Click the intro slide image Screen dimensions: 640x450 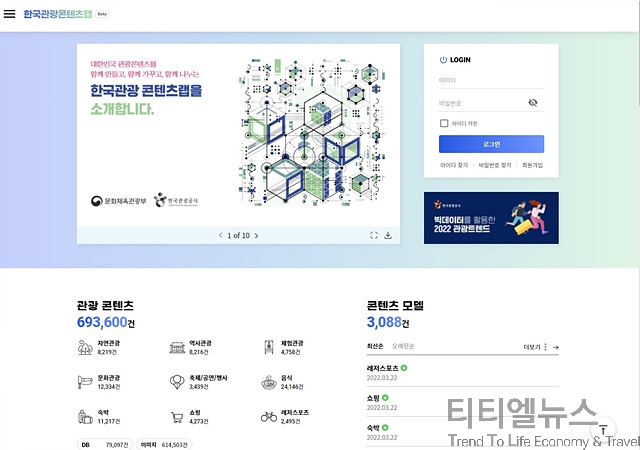pyautogui.click(x=238, y=135)
